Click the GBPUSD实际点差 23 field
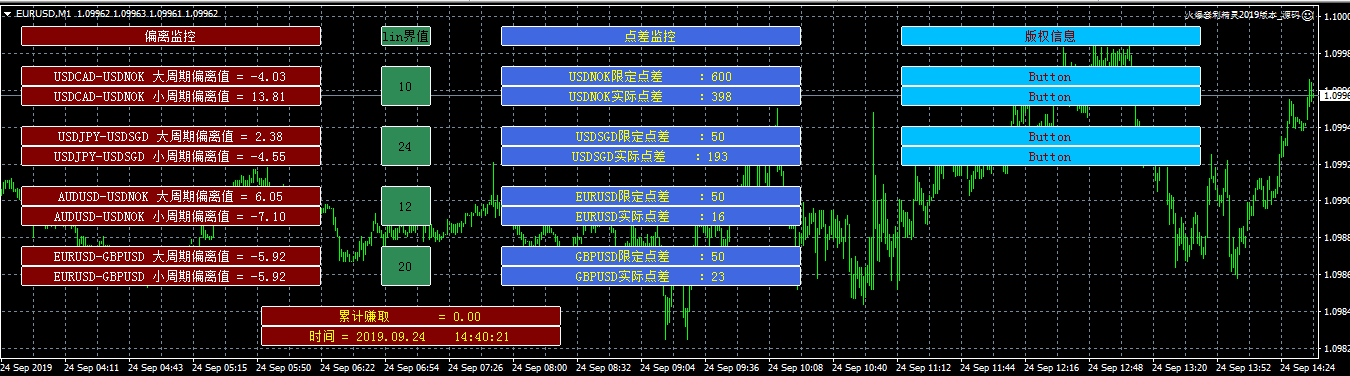The width and height of the screenshot is (1350, 376). 651,276
